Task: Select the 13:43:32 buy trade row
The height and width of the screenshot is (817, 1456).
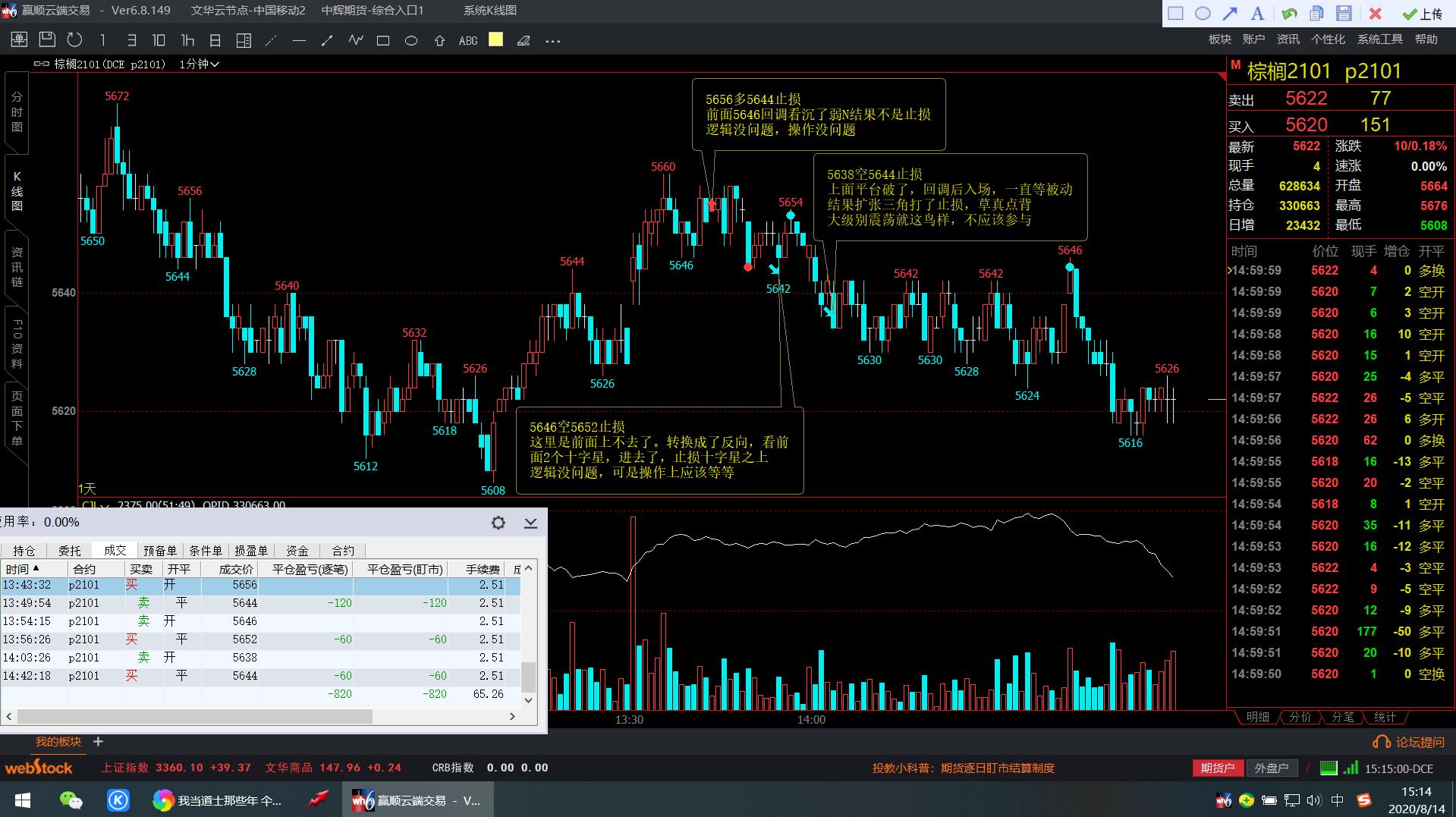Action: 260,585
